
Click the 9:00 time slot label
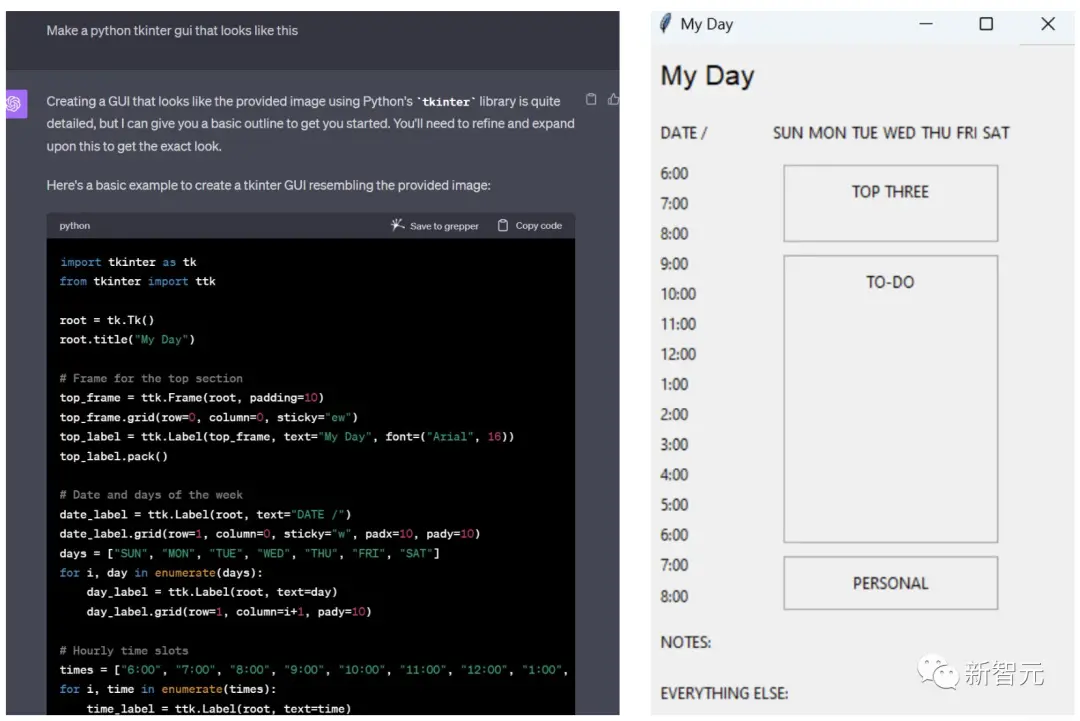click(x=675, y=264)
